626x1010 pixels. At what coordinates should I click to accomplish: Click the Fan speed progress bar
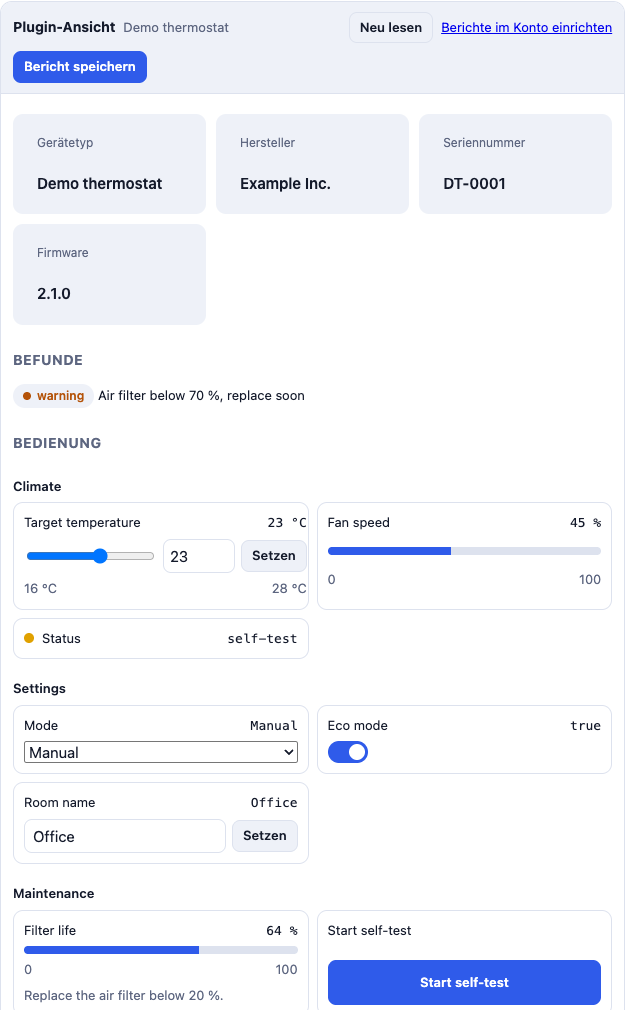coord(464,551)
